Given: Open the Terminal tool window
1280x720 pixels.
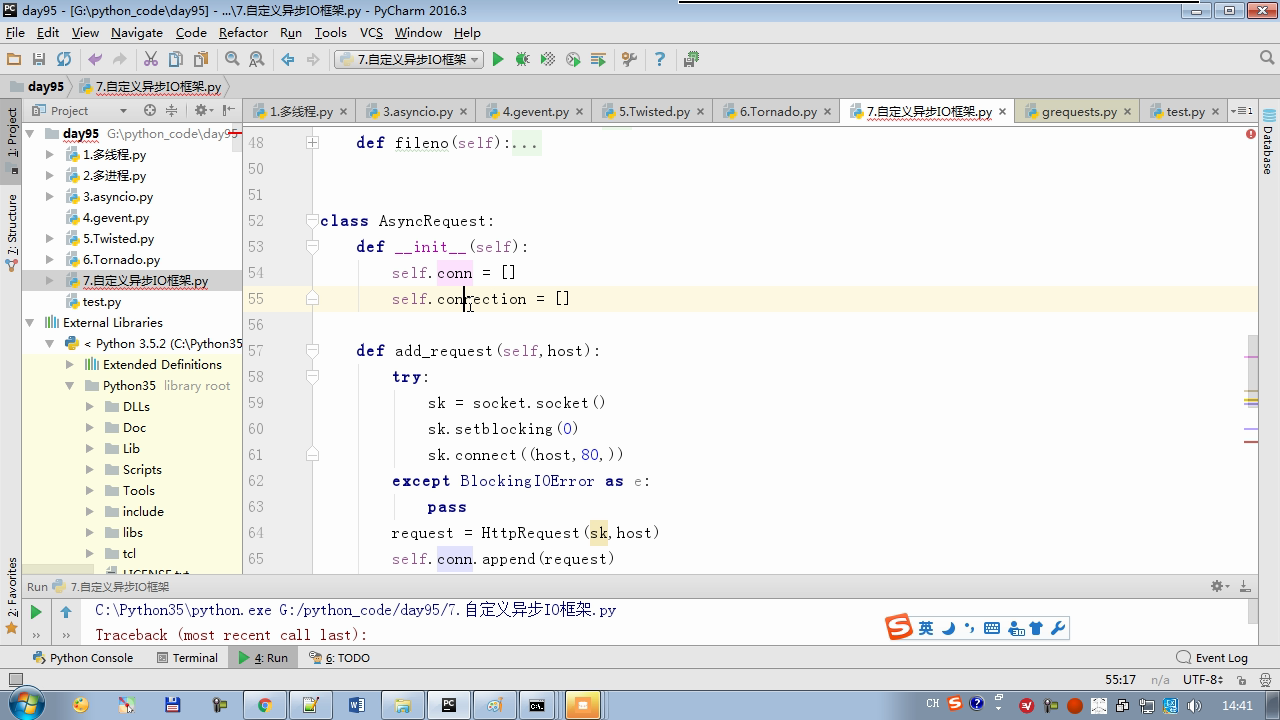Looking at the screenshot, I should click(188, 658).
